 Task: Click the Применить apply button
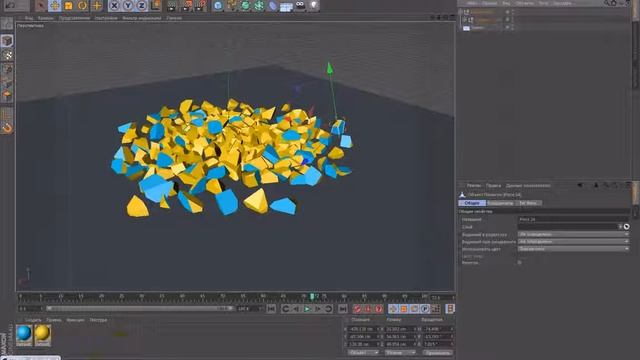[437, 352]
